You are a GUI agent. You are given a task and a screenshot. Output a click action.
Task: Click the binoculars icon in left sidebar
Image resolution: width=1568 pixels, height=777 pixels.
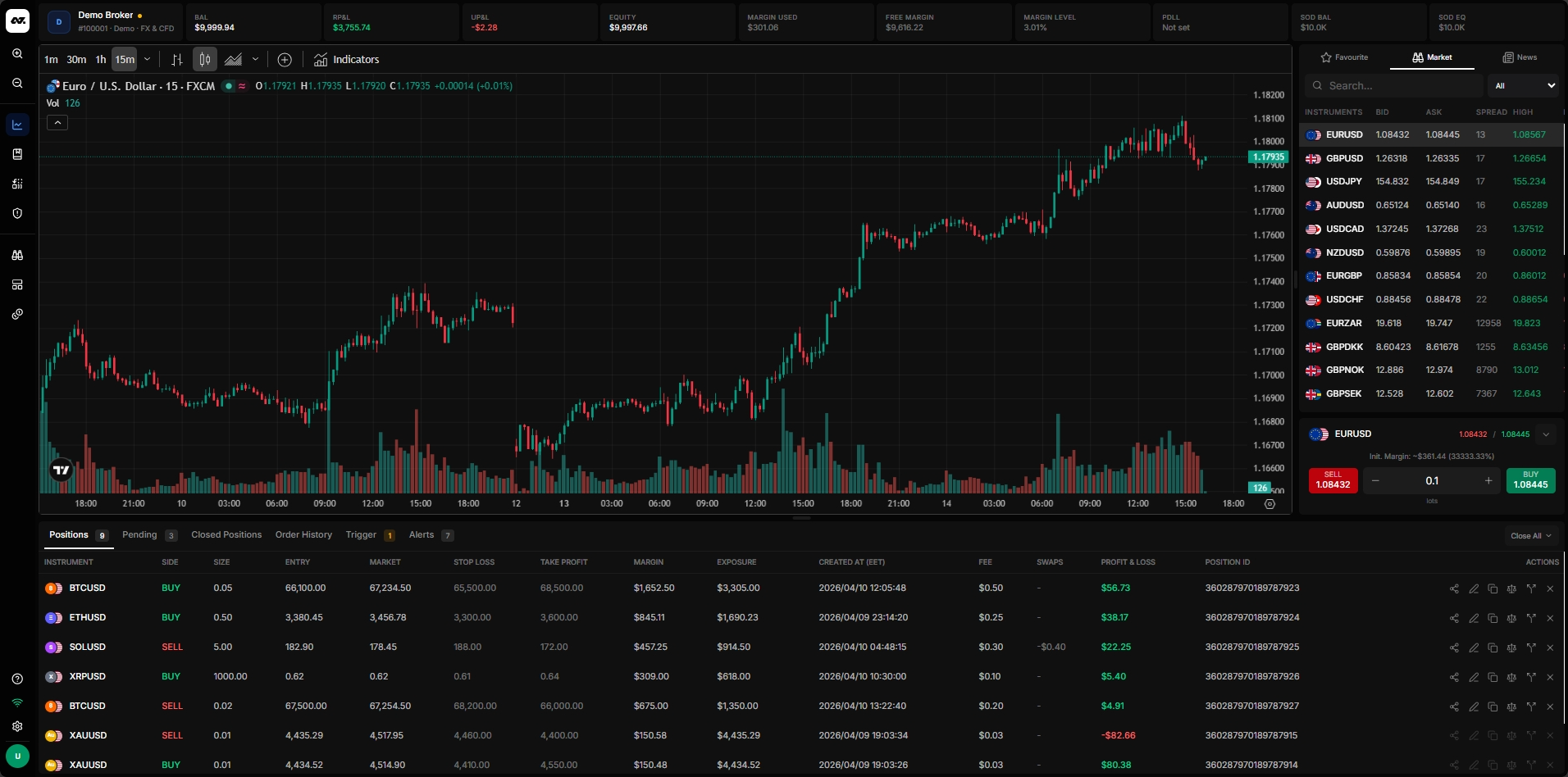pos(17,256)
